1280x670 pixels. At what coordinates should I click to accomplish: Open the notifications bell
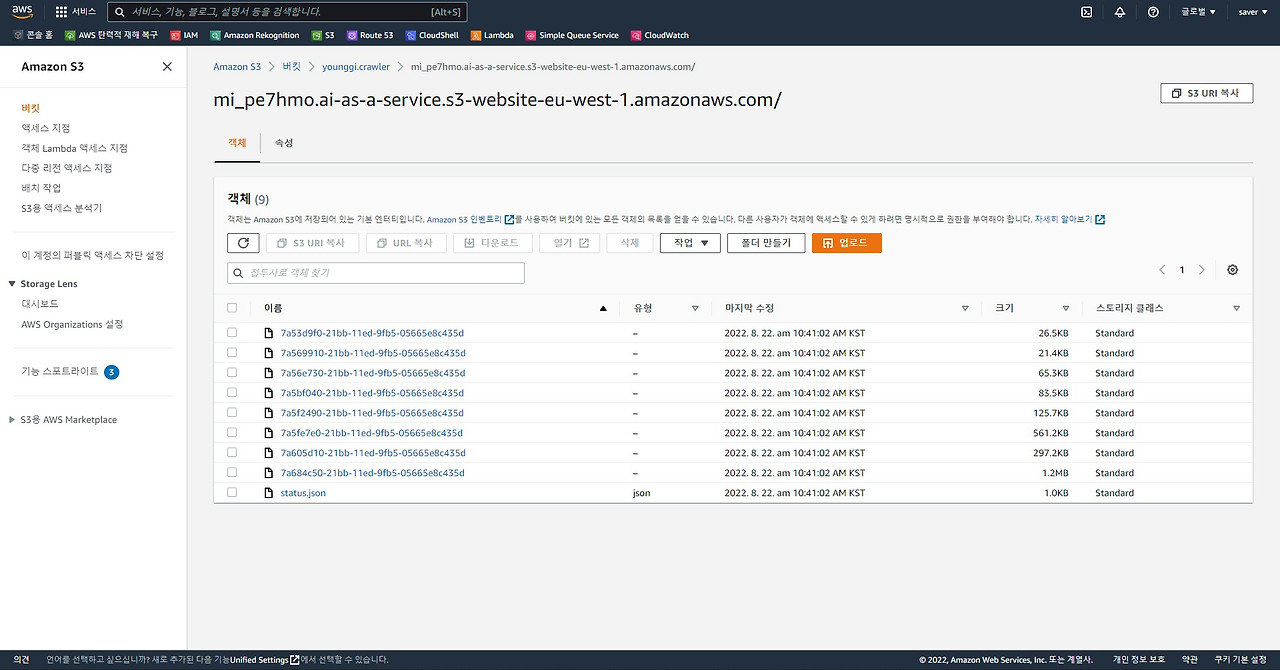point(1120,12)
